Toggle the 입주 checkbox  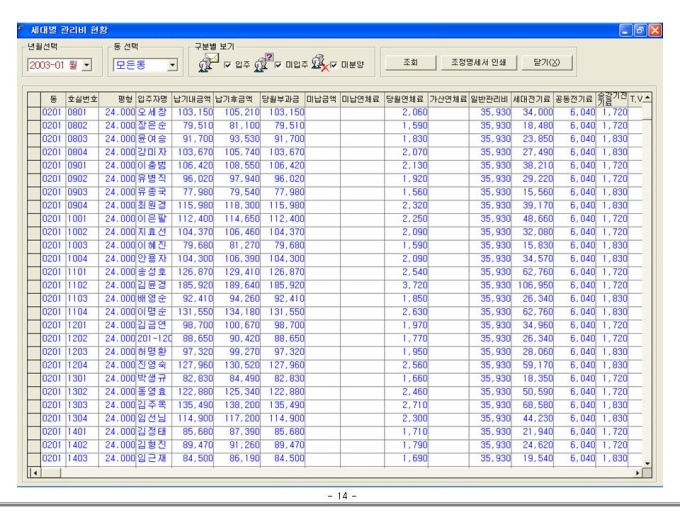(229, 65)
